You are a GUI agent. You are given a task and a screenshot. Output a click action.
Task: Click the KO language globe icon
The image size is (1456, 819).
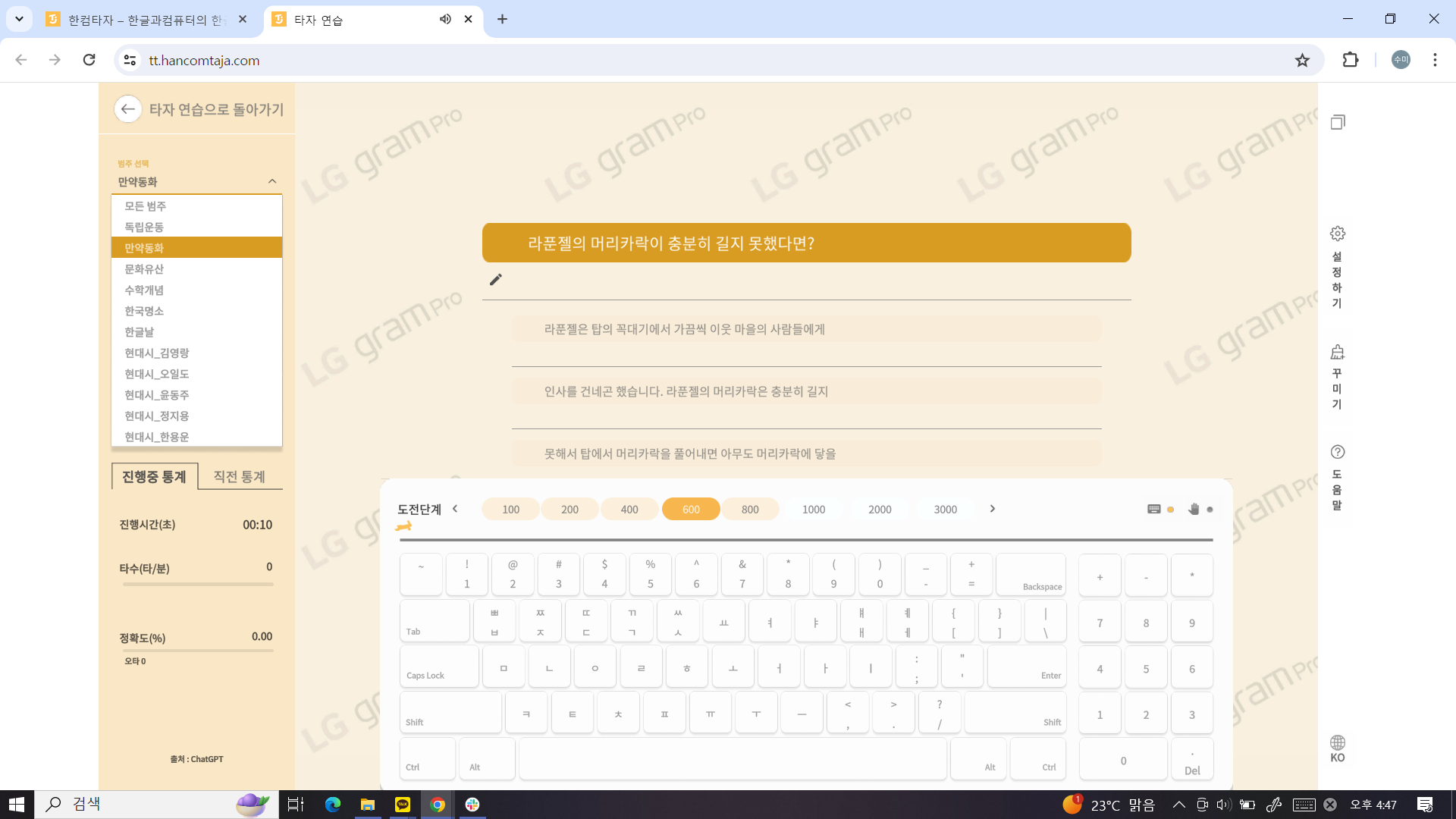pyautogui.click(x=1338, y=742)
